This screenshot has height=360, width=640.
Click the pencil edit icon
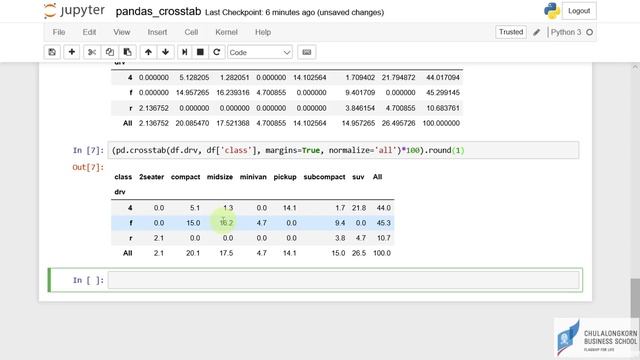click(x=536, y=32)
